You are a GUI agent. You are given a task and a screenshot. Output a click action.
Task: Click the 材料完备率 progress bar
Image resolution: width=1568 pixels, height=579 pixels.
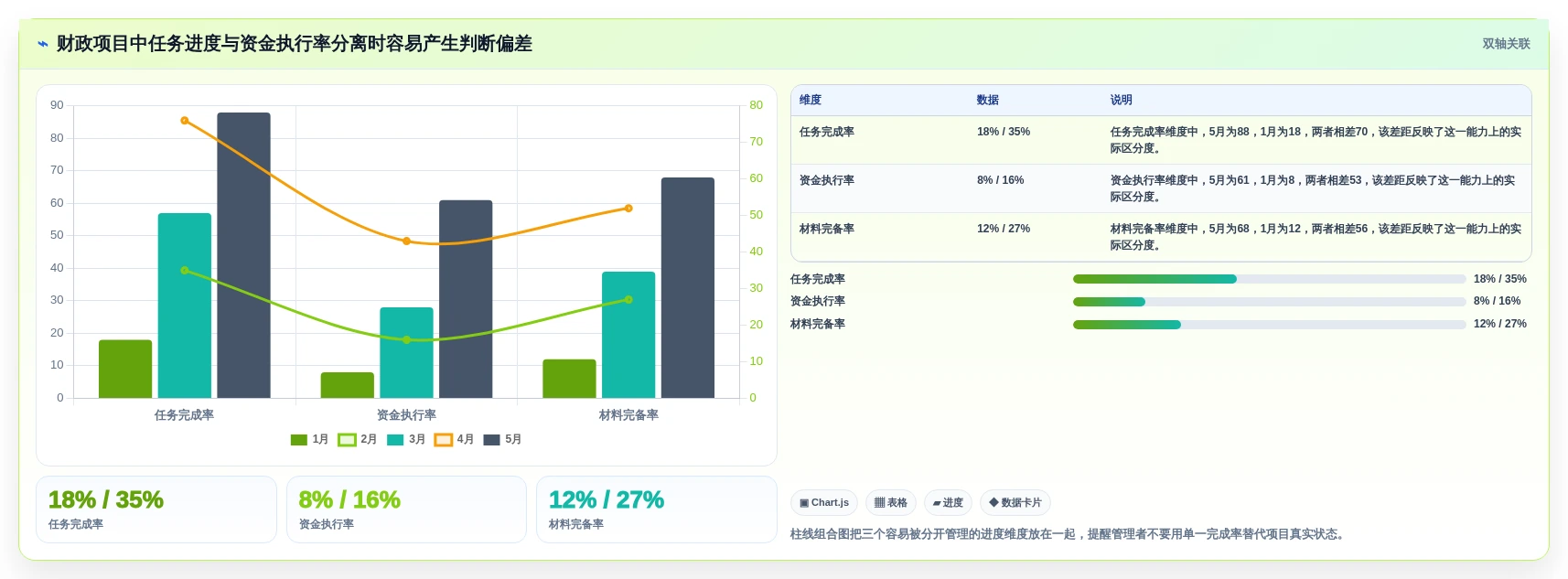(x=1269, y=325)
